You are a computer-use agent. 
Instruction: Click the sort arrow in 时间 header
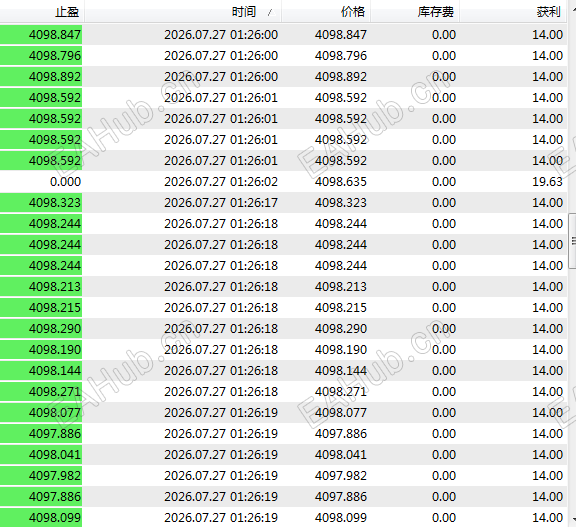pyautogui.click(x=270, y=12)
